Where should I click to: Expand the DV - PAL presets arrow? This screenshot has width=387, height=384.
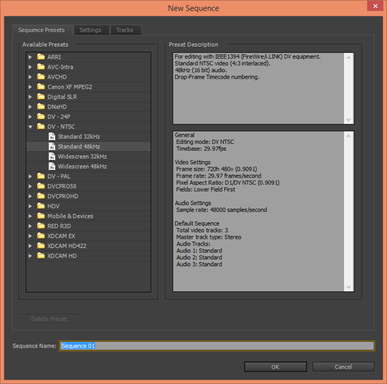pyautogui.click(x=30, y=176)
